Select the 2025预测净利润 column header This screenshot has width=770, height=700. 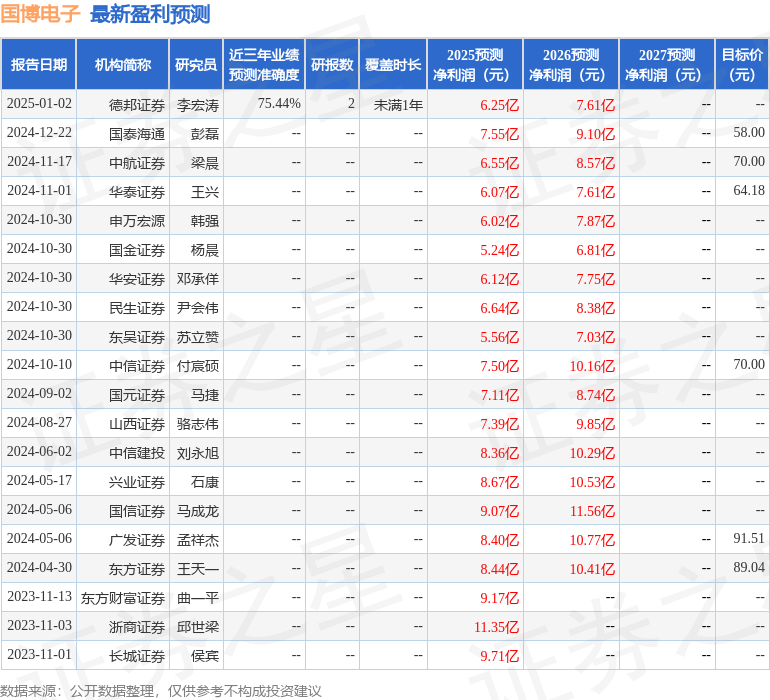(474, 65)
